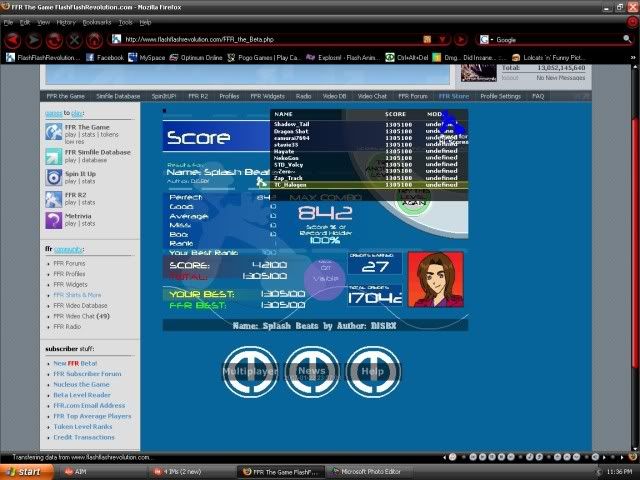Click the Windows Start button
The width and height of the screenshot is (640, 480).
(24, 470)
